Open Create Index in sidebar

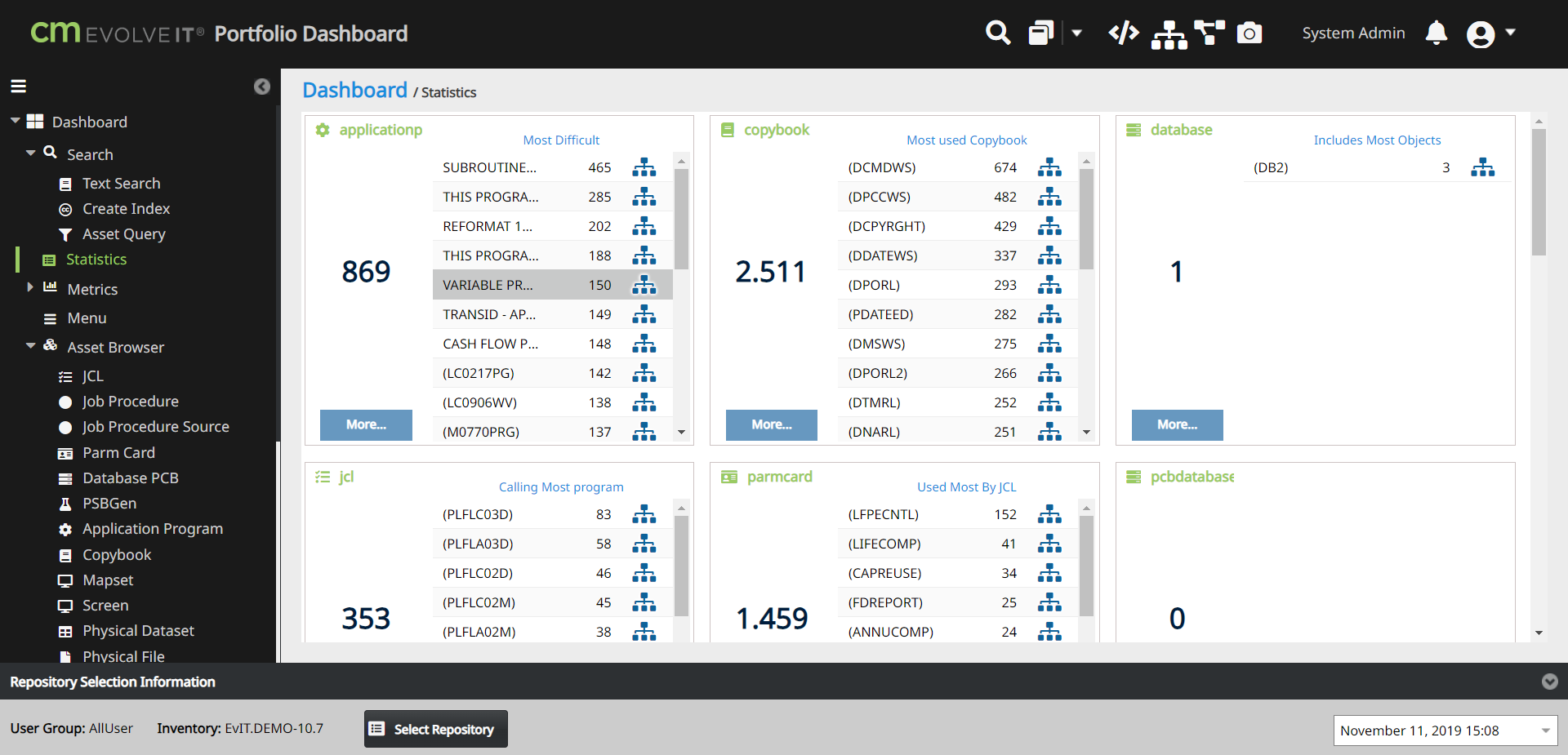(126, 209)
